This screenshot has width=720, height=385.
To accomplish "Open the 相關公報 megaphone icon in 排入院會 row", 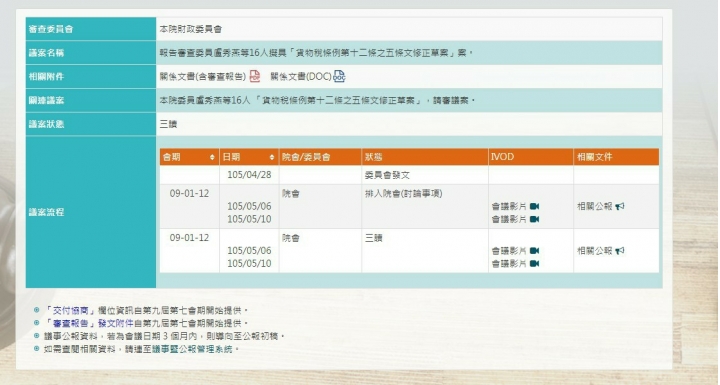I will [x=620, y=206].
